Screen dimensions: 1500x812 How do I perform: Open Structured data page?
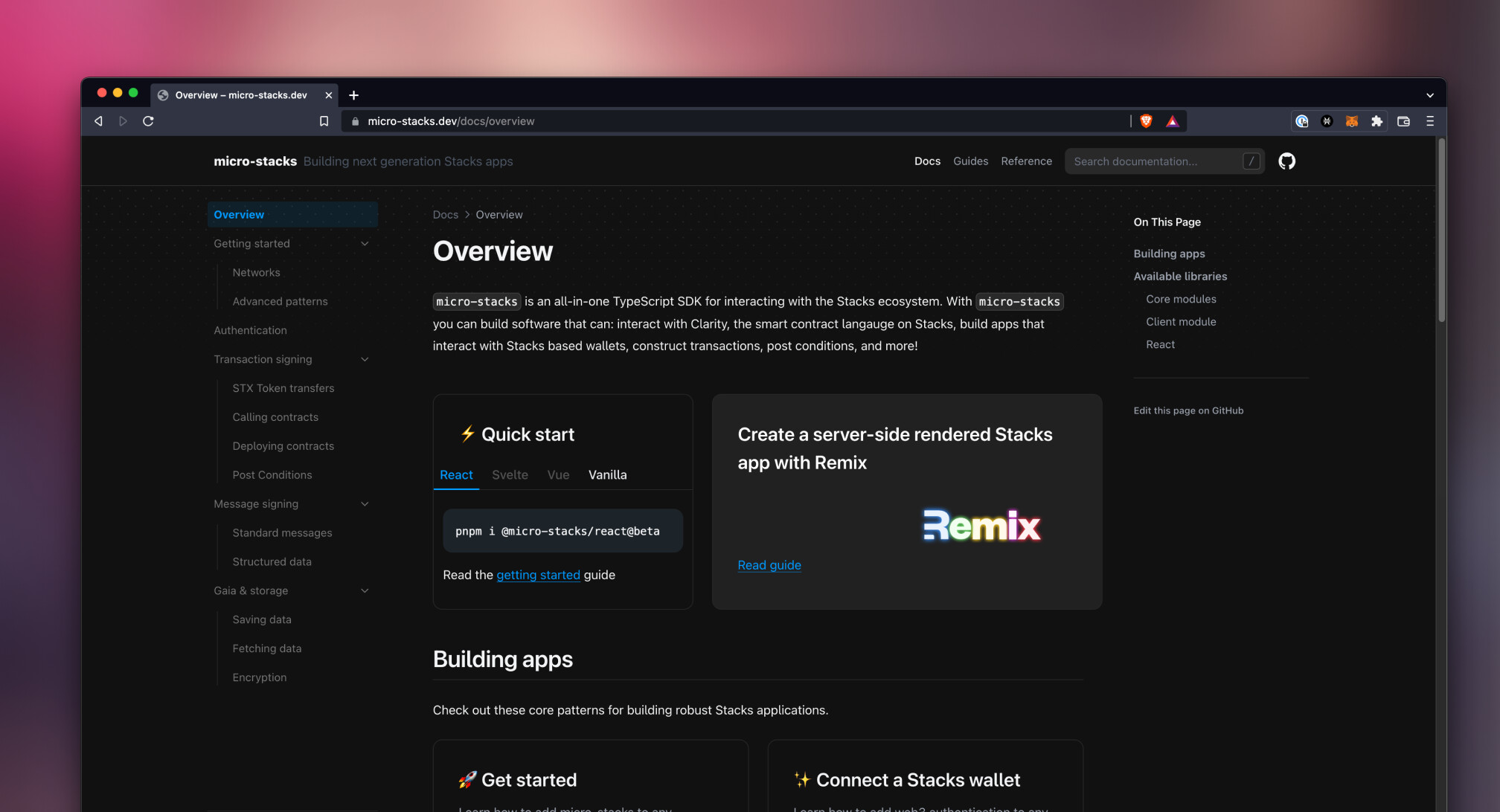tap(272, 562)
